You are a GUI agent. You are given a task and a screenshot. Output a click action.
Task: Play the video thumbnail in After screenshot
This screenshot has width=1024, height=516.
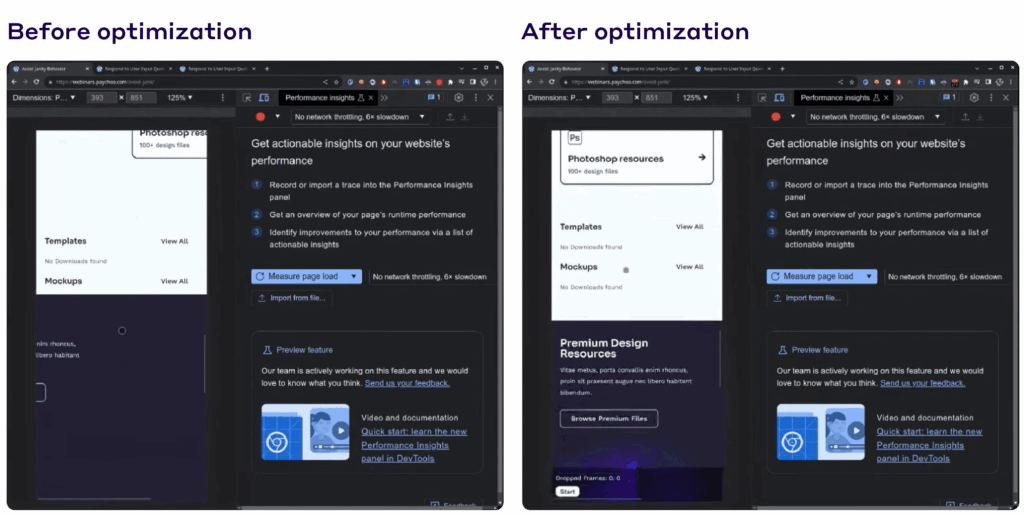click(820, 432)
